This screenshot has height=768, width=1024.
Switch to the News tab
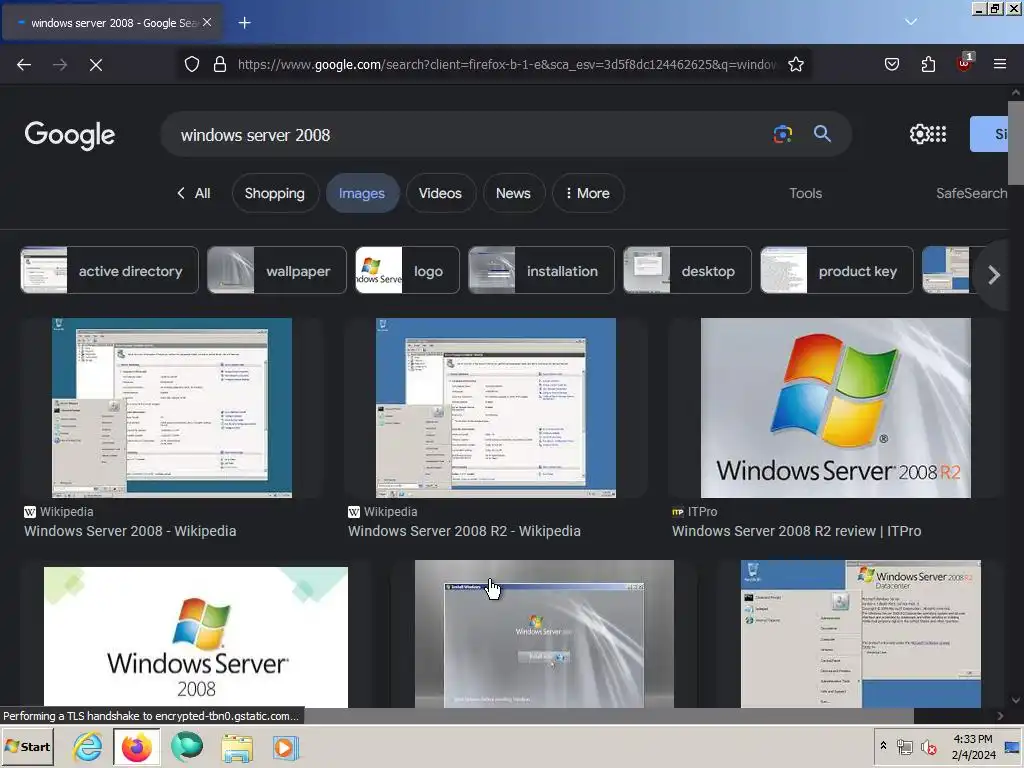[x=513, y=193]
